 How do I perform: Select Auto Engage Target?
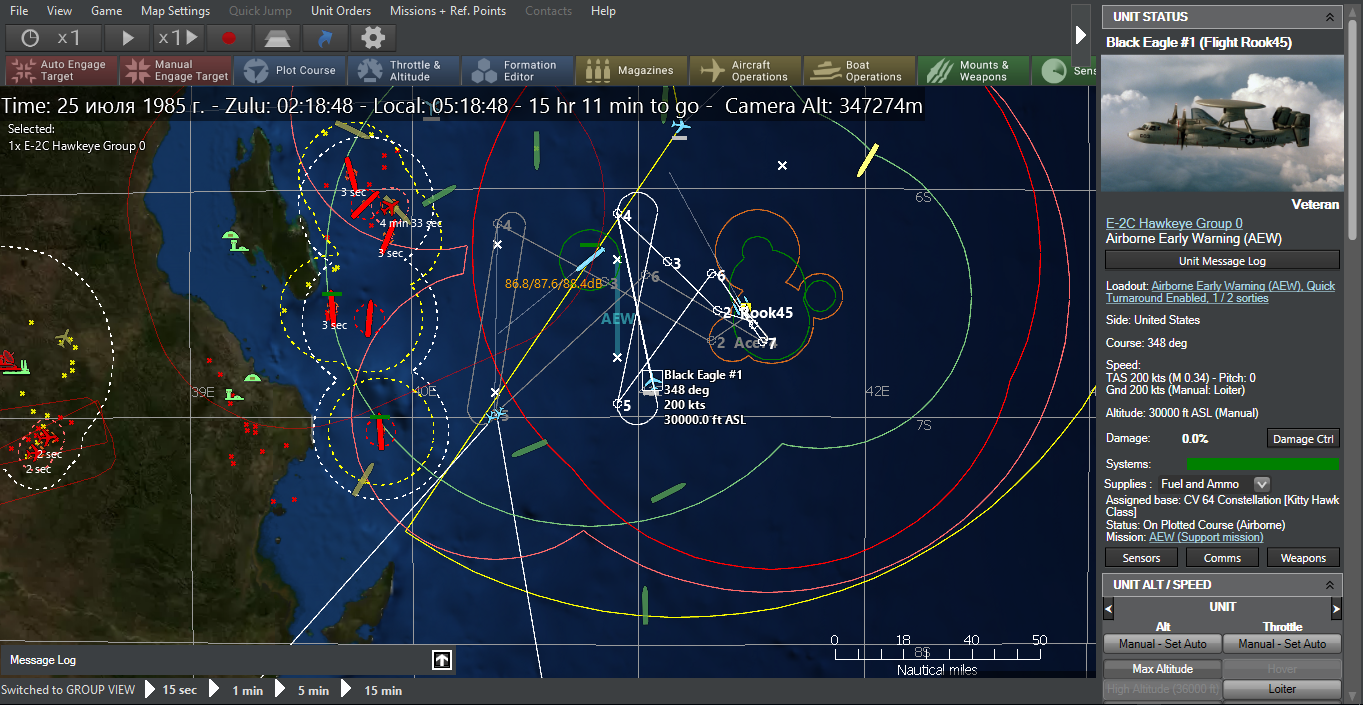point(61,71)
